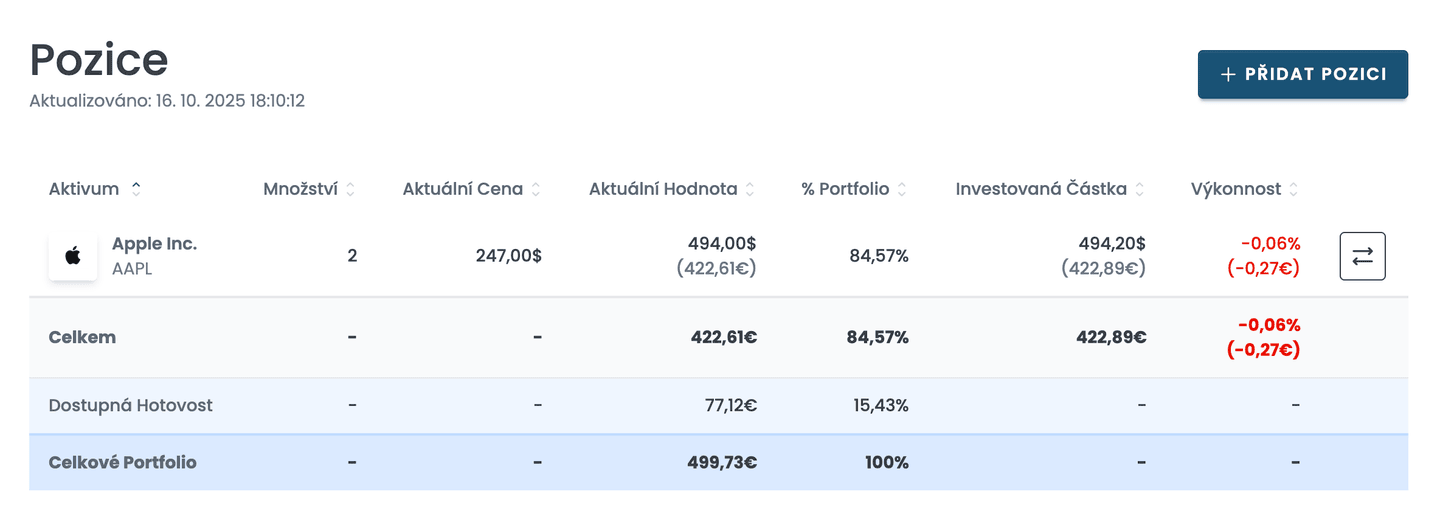
Task: Click the Celkem summary row label
Action: [x=82, y=337]
